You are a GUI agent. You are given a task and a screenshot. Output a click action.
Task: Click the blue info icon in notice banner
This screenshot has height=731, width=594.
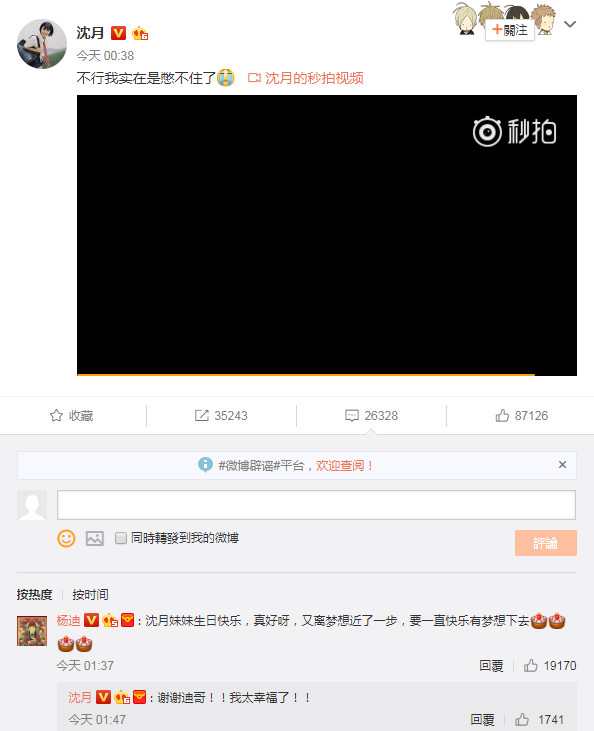(205, 465)
